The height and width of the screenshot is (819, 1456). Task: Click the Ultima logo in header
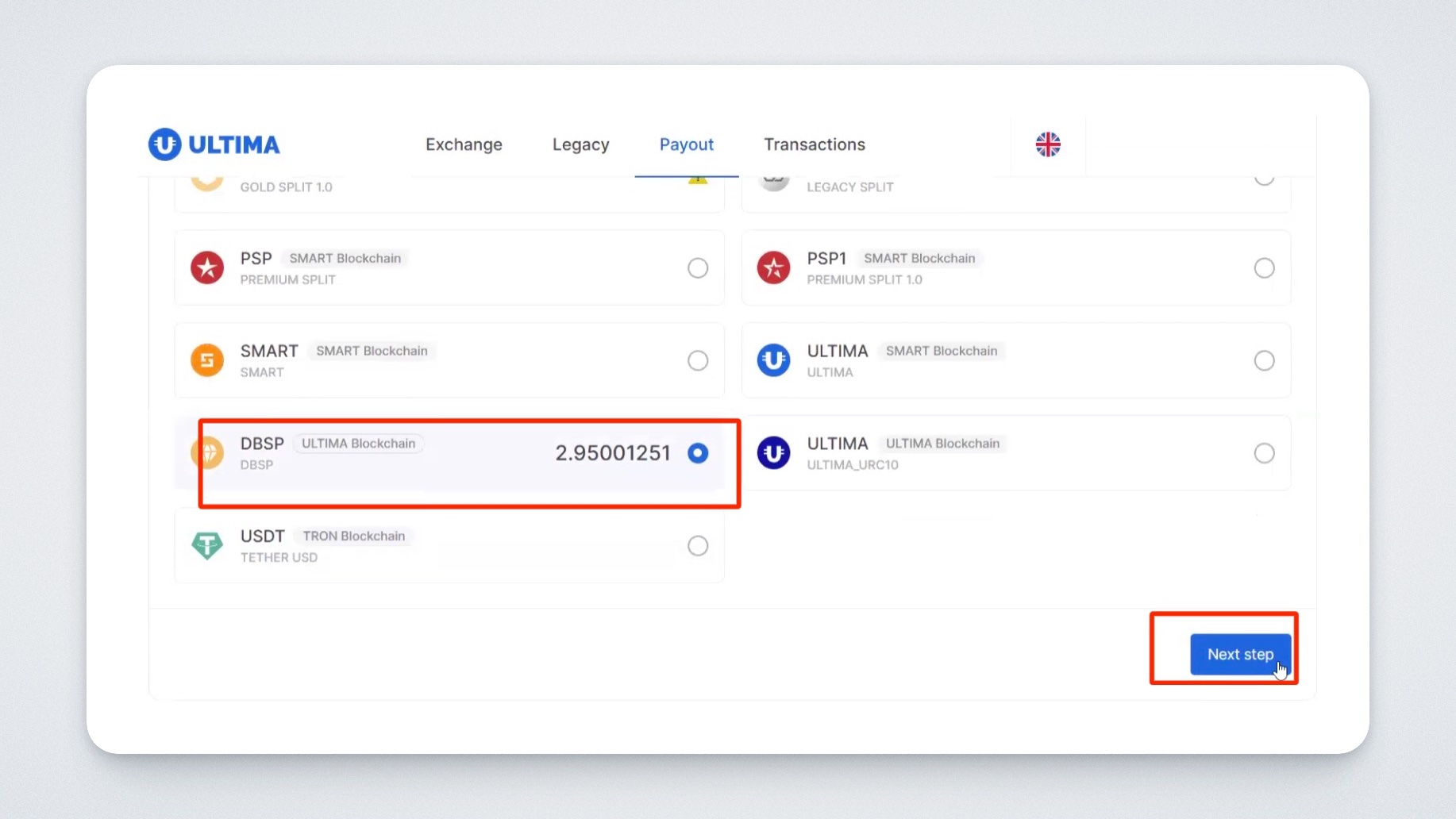tap(214, 144)
